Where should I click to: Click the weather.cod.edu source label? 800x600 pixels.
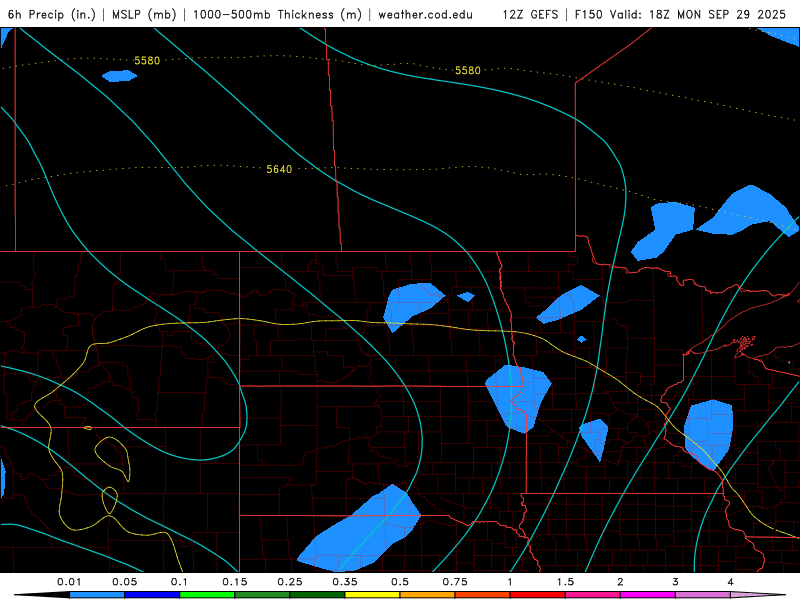(425, 14)
